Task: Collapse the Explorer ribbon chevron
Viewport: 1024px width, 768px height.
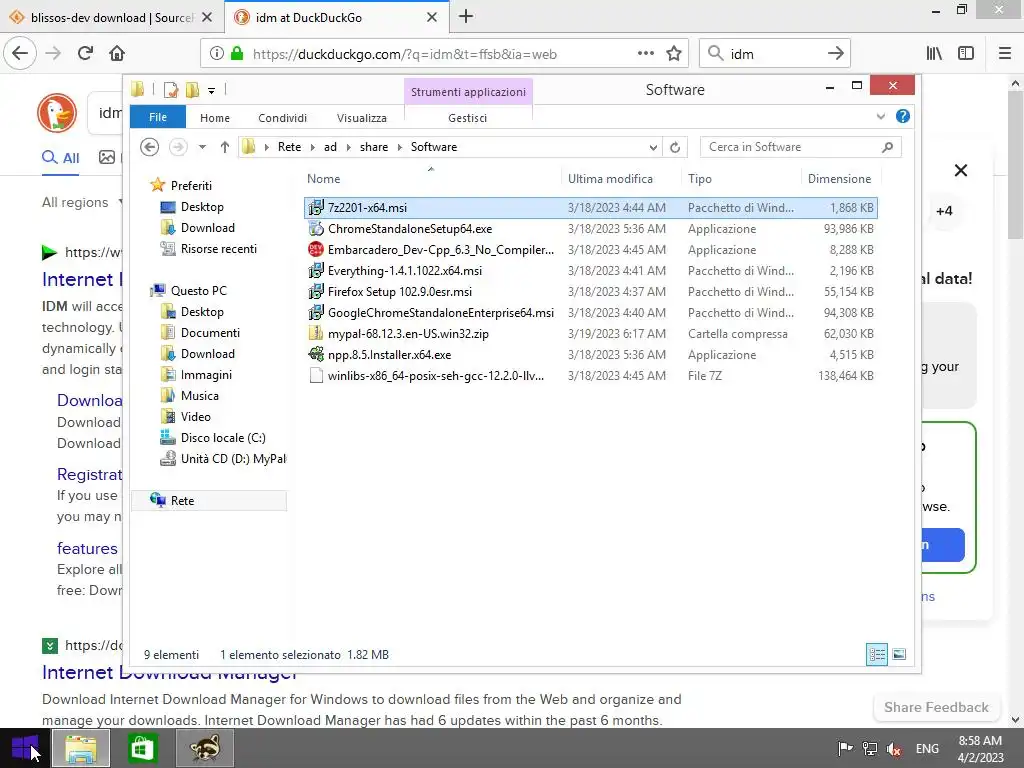Action: 880,116
